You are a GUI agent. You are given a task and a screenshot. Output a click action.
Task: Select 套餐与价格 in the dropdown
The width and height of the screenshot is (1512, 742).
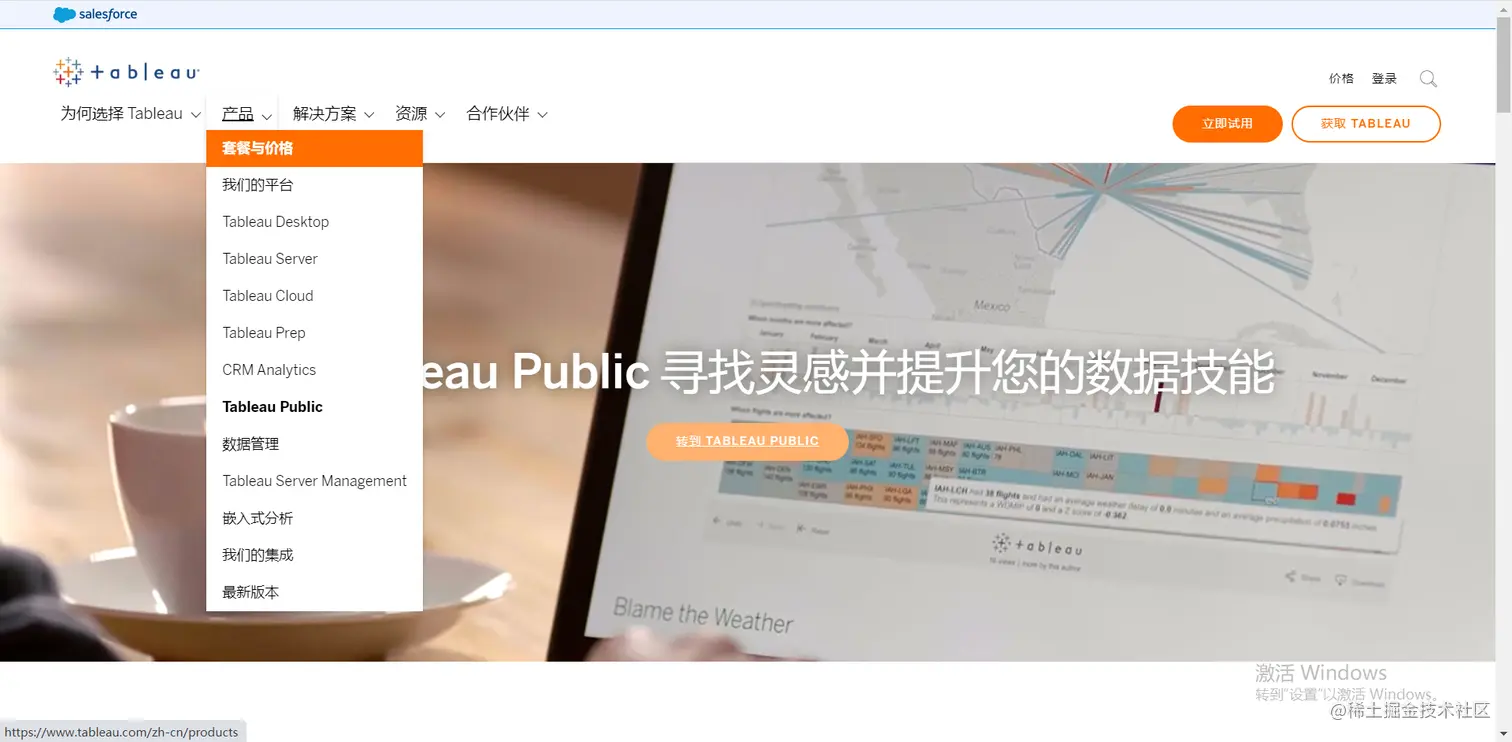(314, 148)
